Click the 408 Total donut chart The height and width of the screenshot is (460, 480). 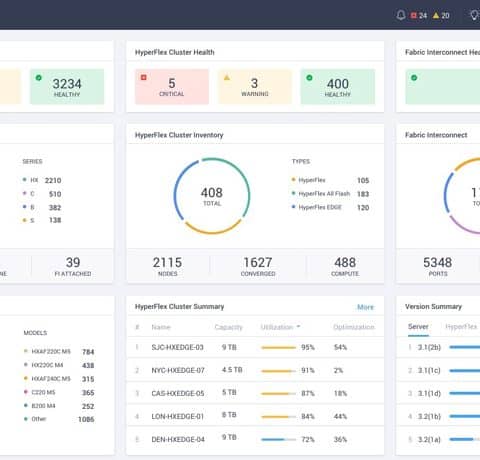tap(212, 196)
